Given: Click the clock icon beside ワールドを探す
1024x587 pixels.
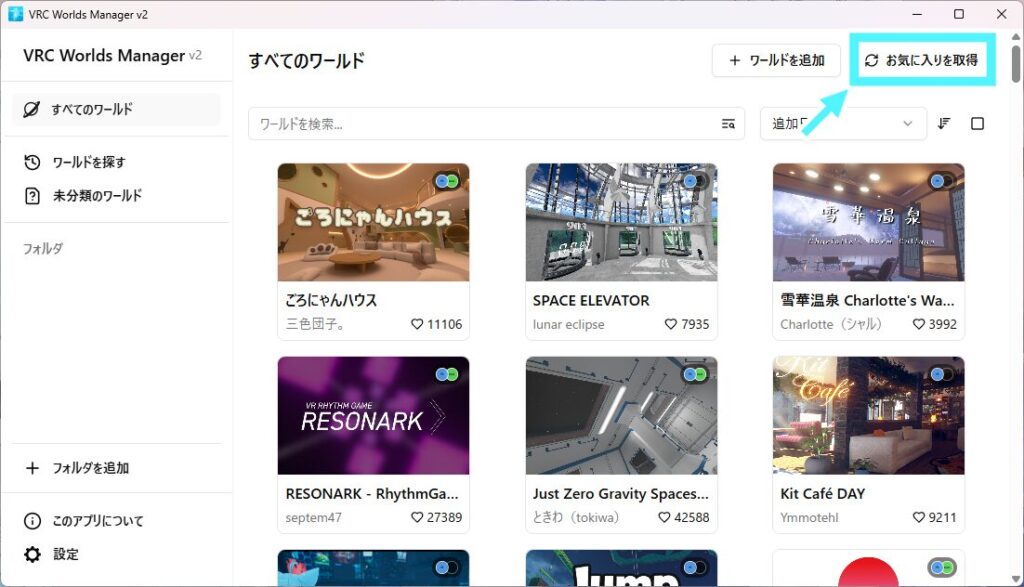Looking at the screenshot, I should (x=32, y=162).
